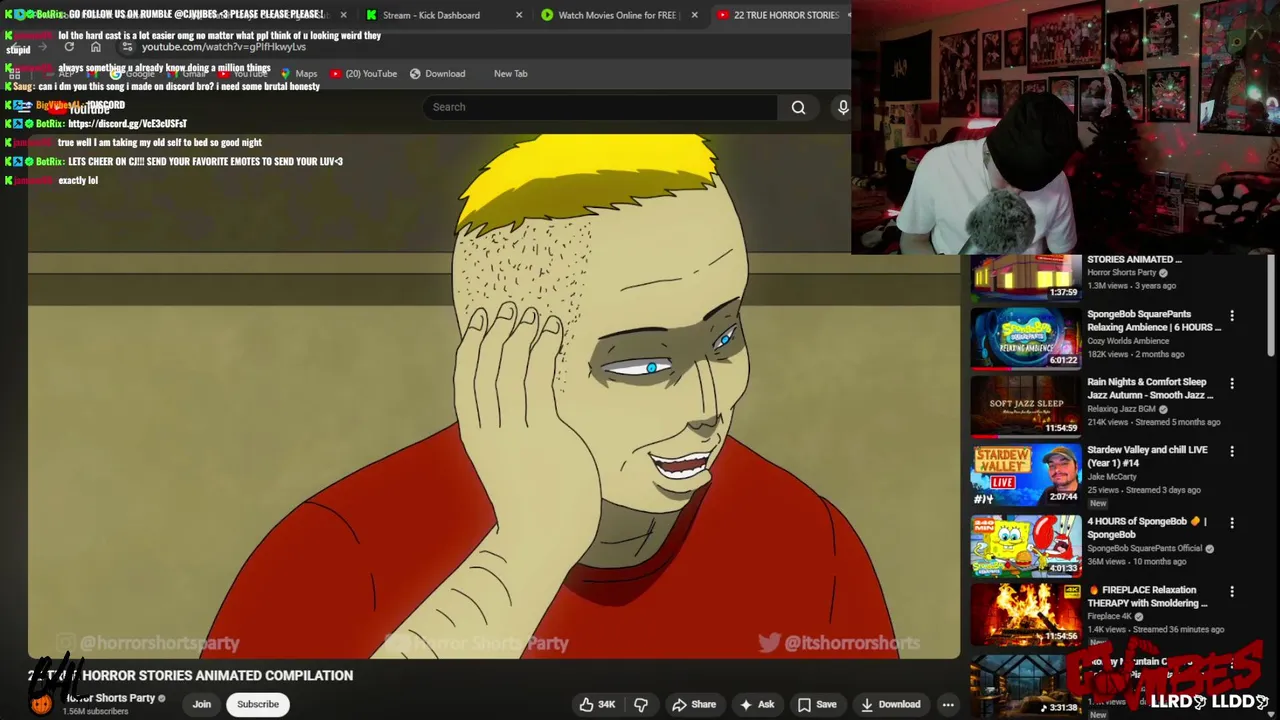Viewport: 1280px width, 720px height.
Task: Click the SpongeBob SquarePants Official channel name
Action: pyautogui.click(x=1144, y=548)
